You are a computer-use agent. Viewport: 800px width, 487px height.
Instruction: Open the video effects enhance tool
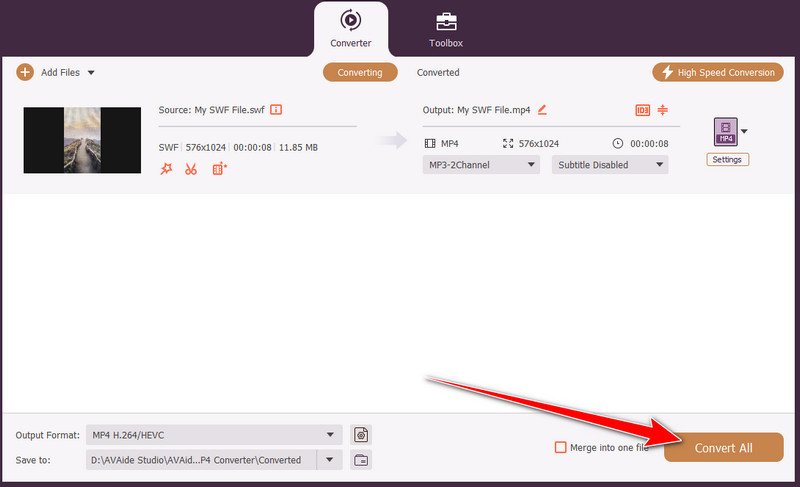(x=166, y=169)
